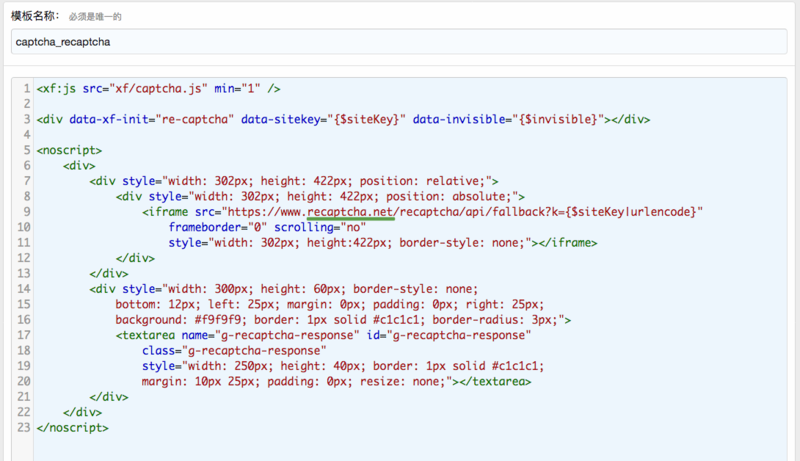Click frameborder="0" on line 10

click(218, 227)
